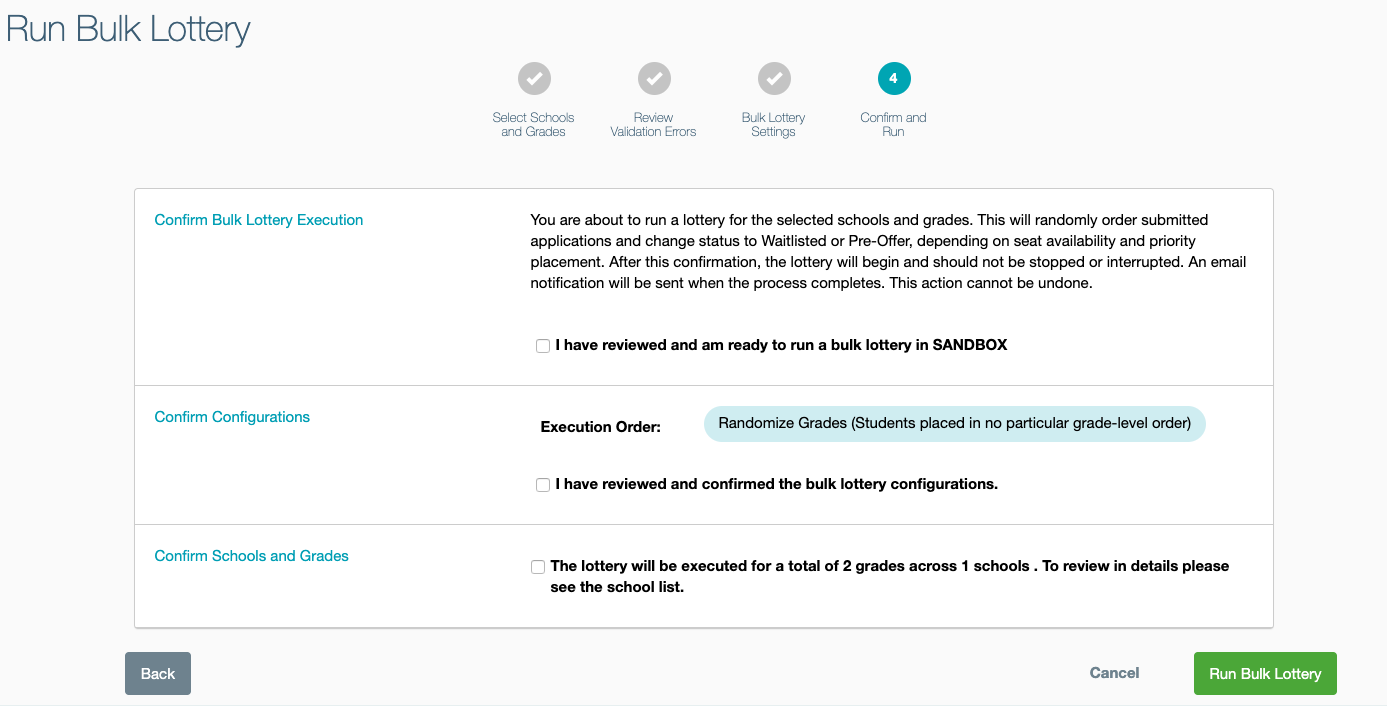Select the 'Select Schools and Grades' step label
The width and height of the screenshot is (1387, 706).
coord(533,125)
